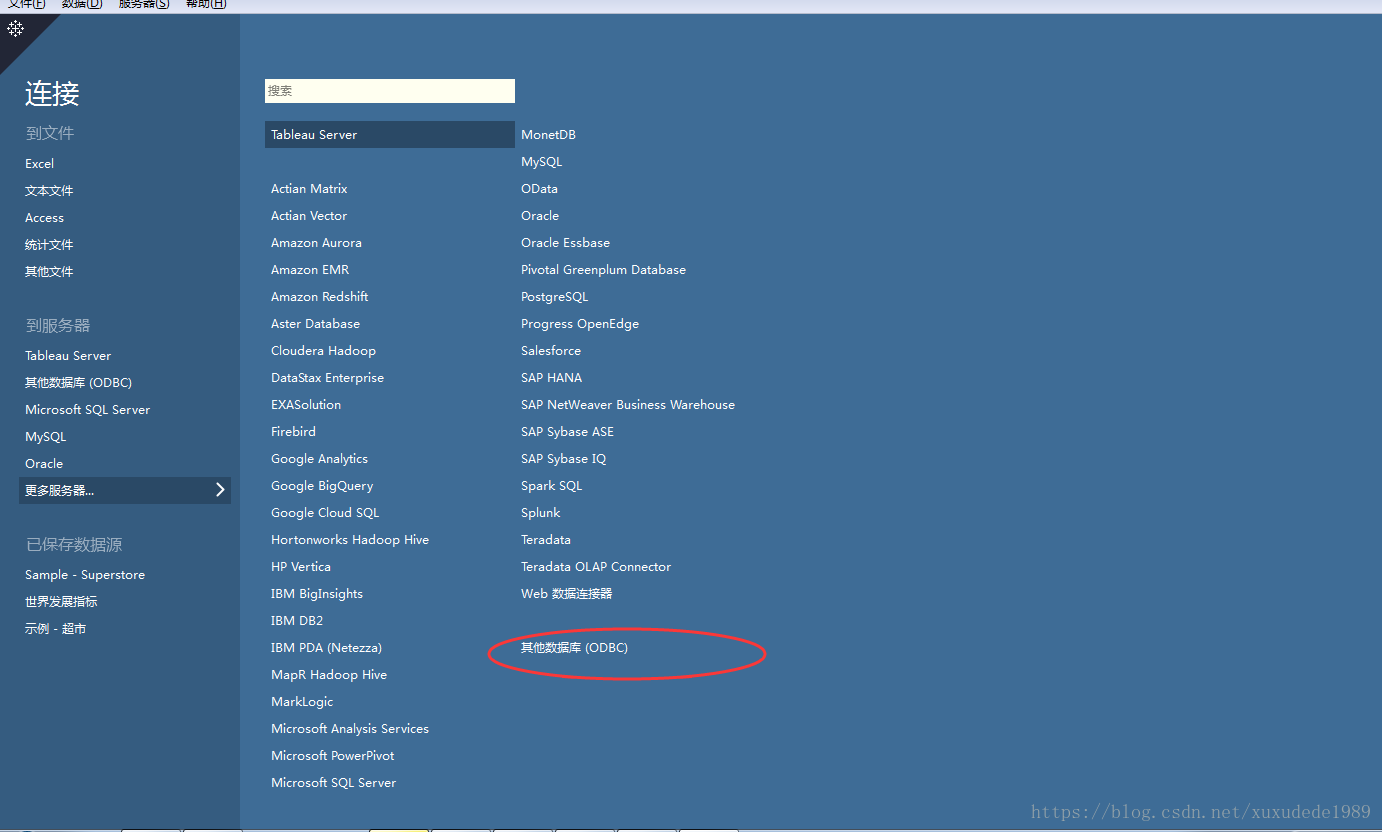Image resolution: width=1382 pixels, height=832 pixels.
Task: Connect to Google BigQuery
Action: 322,486
